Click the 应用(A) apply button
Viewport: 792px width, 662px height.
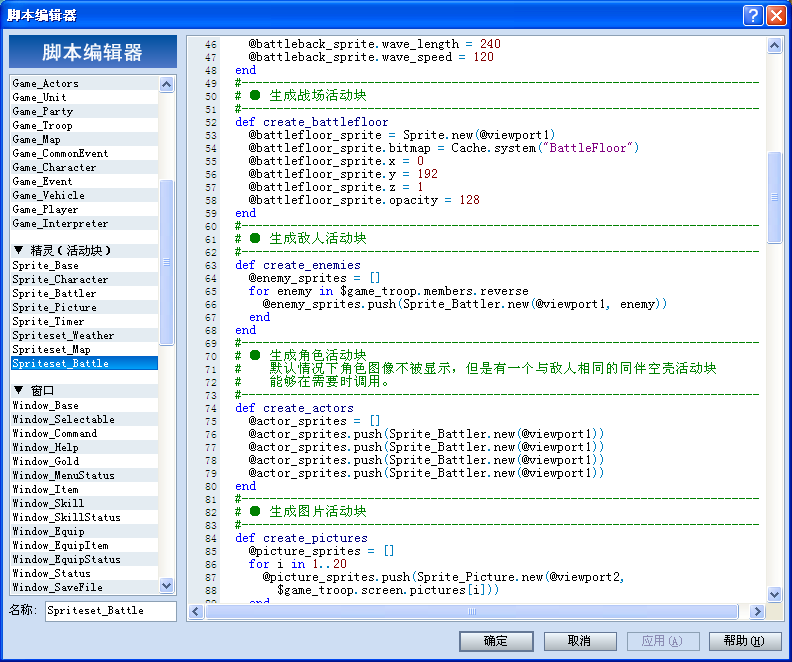[x=663, y=641]
